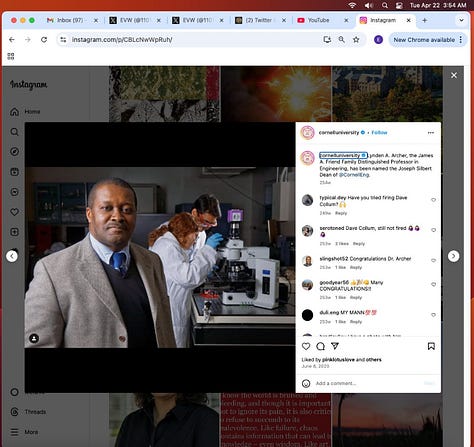Go to the previous post arrow
474x447 pixels.
click(x=12, y=256)
